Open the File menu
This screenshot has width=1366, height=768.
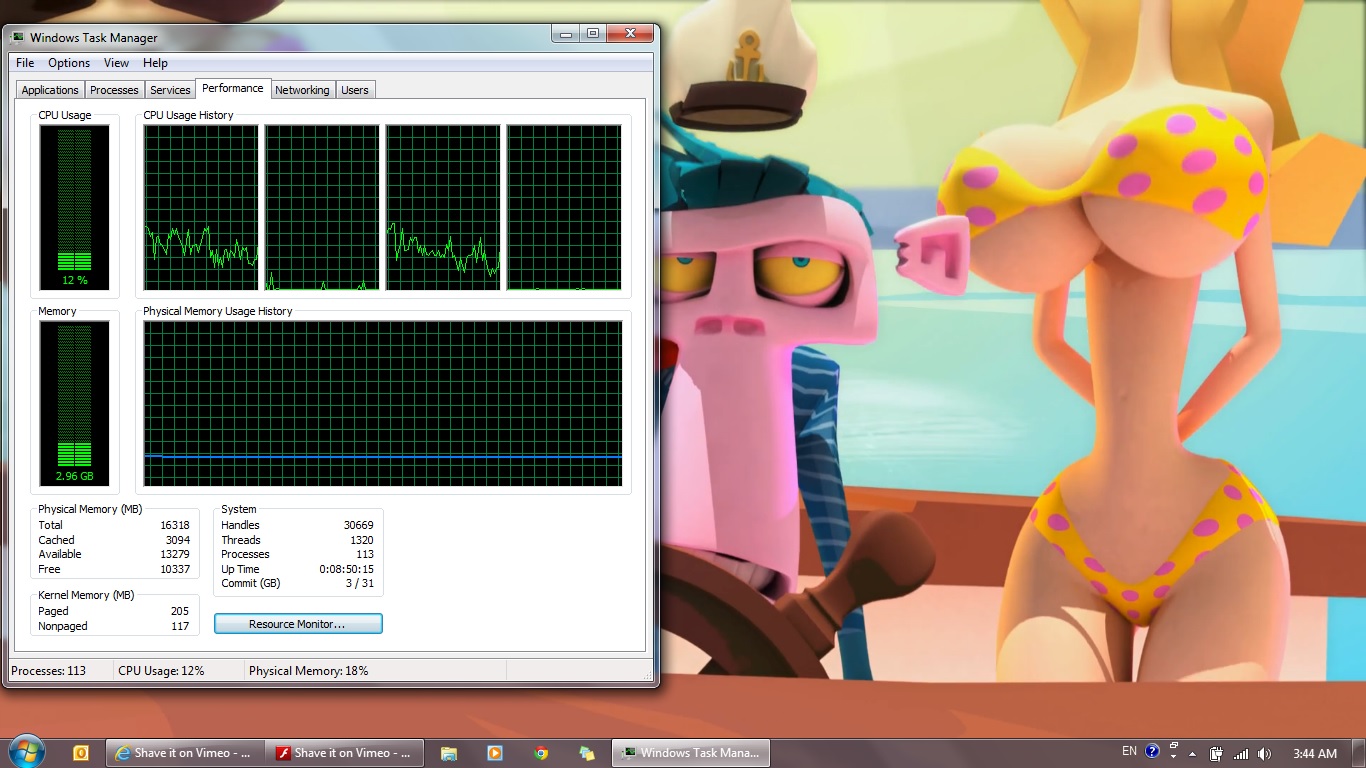tap(25, 63)
